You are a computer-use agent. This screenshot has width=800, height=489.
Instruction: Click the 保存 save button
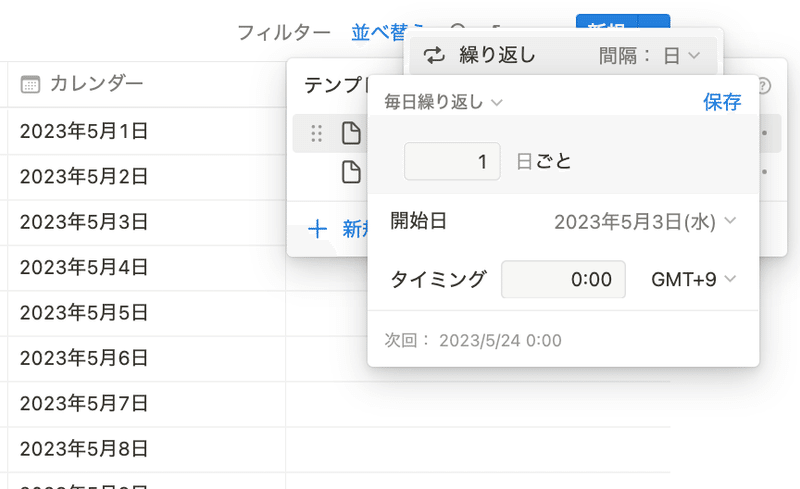point(722,102)
